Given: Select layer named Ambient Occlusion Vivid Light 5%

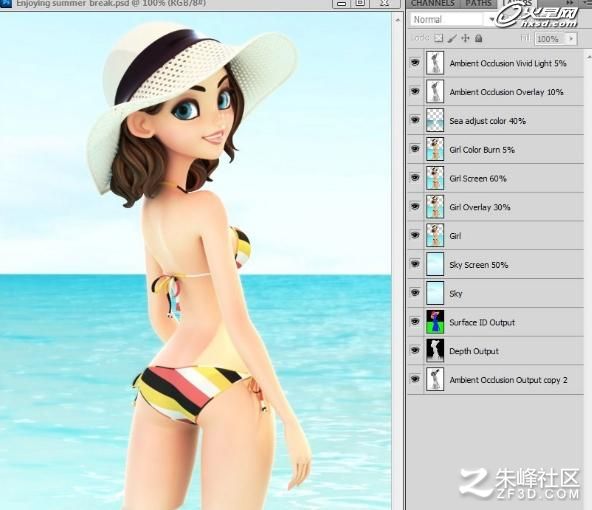Looking at the screenshot, I should pos(508,63).
